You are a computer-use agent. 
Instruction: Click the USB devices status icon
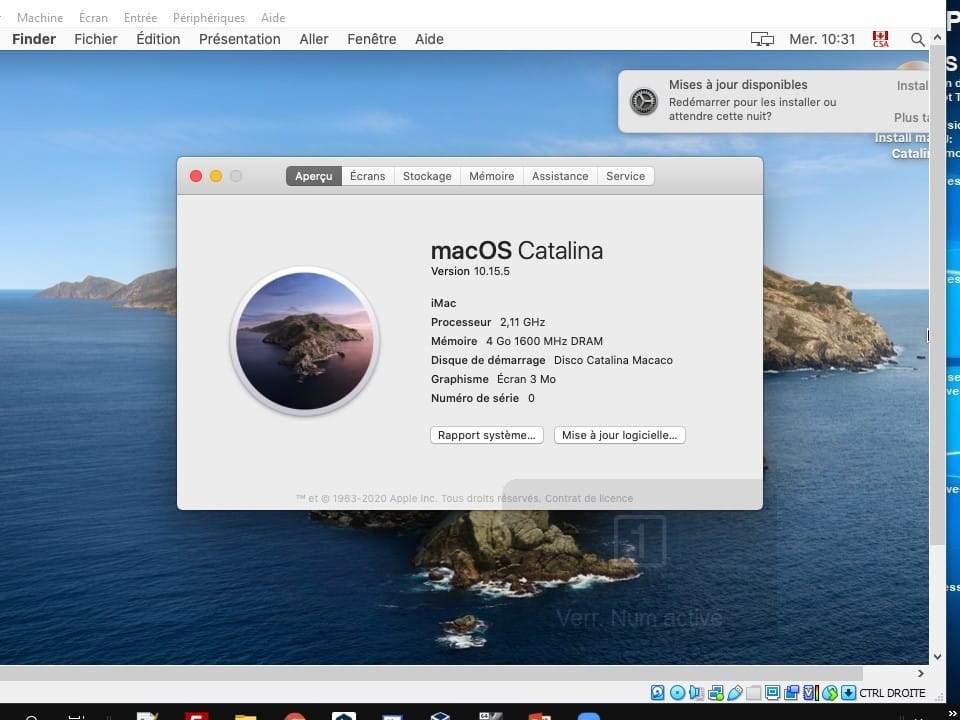735,693
